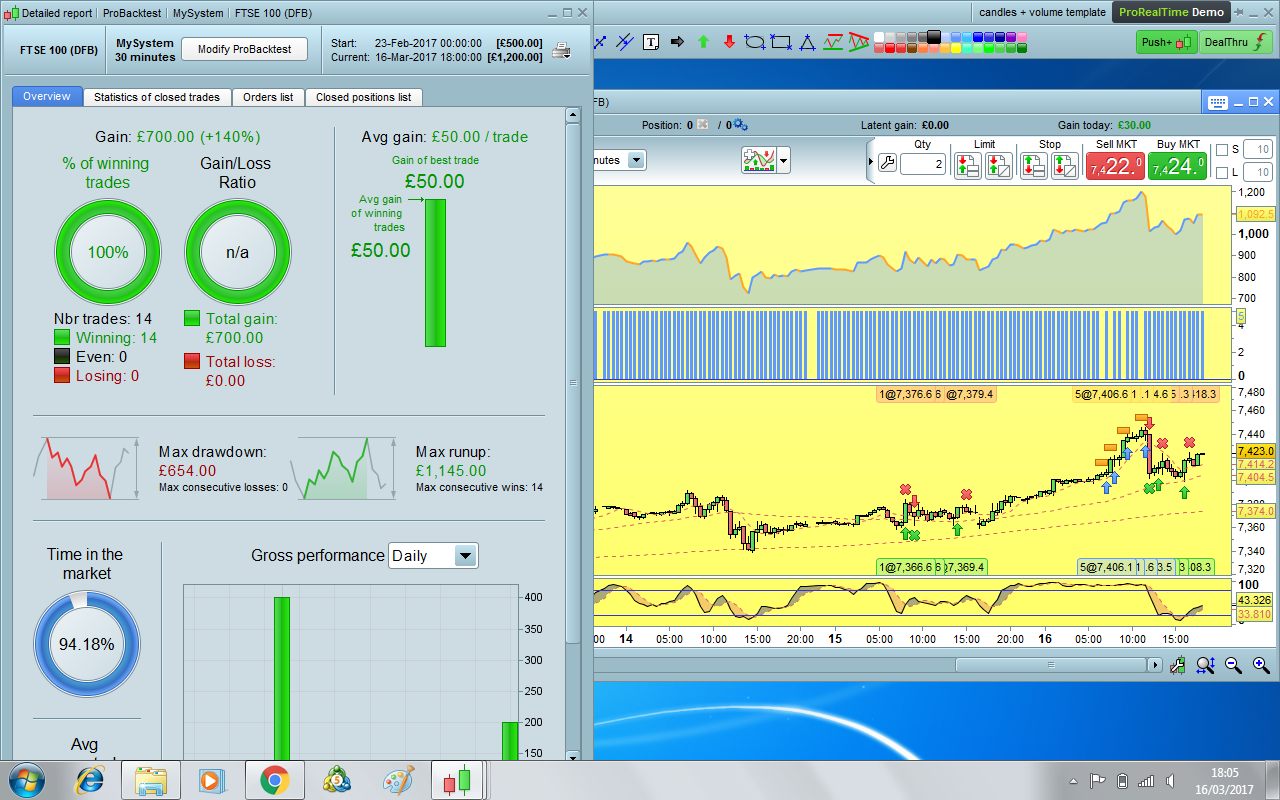Tick the L checkbox
The height and width of the screenshot is (800, 1280).
tap(1220, 173)
